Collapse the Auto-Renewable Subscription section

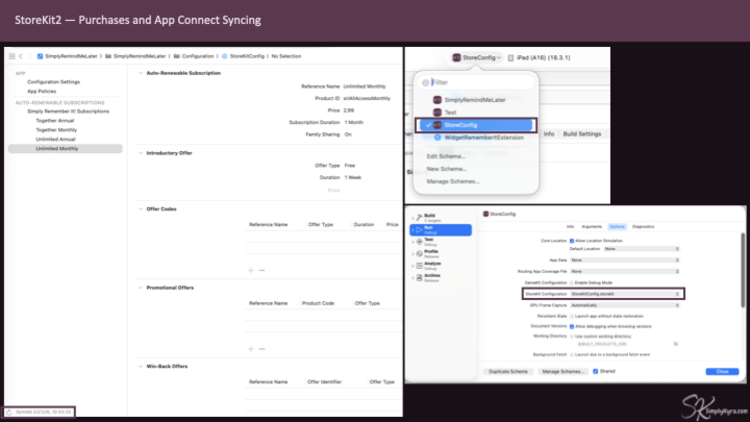tap(141, 73)
